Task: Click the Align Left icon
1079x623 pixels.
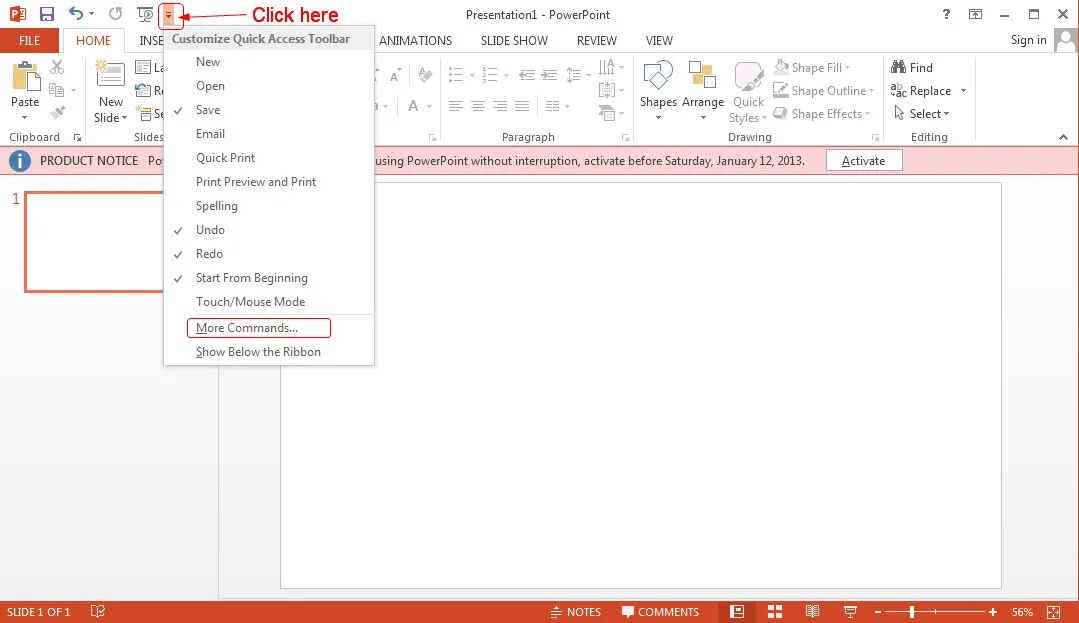Action: coord(456,105)
